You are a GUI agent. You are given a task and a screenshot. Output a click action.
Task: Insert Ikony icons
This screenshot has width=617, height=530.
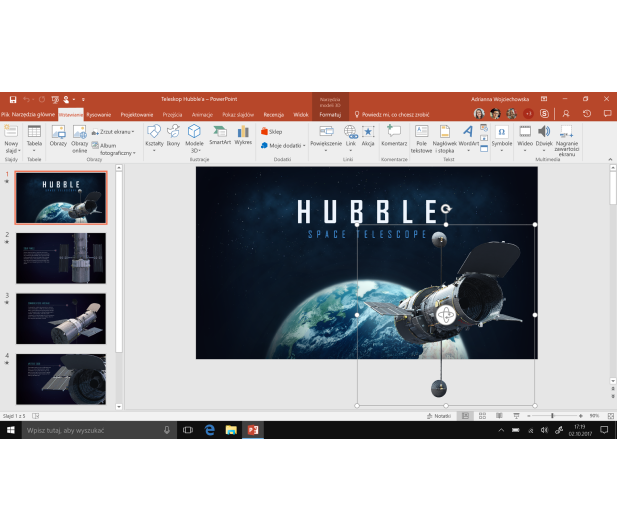[173, 136]
